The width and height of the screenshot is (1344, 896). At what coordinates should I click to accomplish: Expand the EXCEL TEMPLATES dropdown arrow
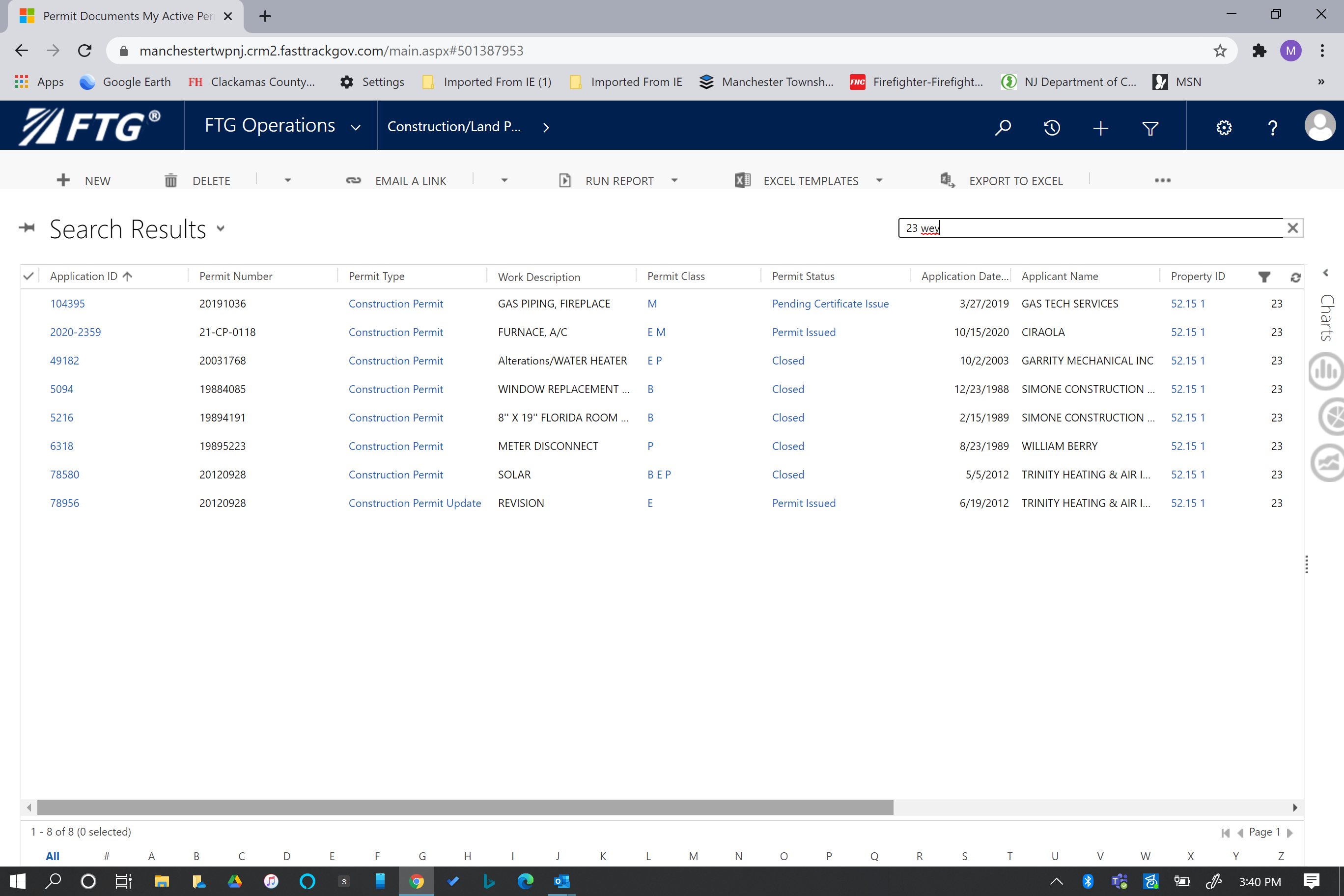click(879, 181)
